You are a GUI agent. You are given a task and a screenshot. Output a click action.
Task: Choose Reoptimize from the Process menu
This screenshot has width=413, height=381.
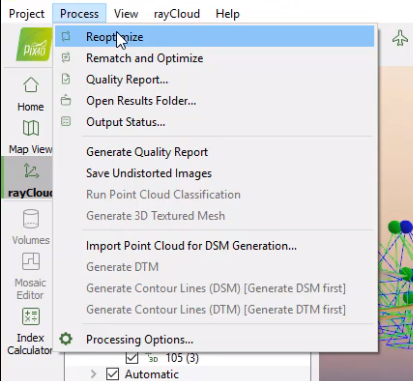point(215,37)
